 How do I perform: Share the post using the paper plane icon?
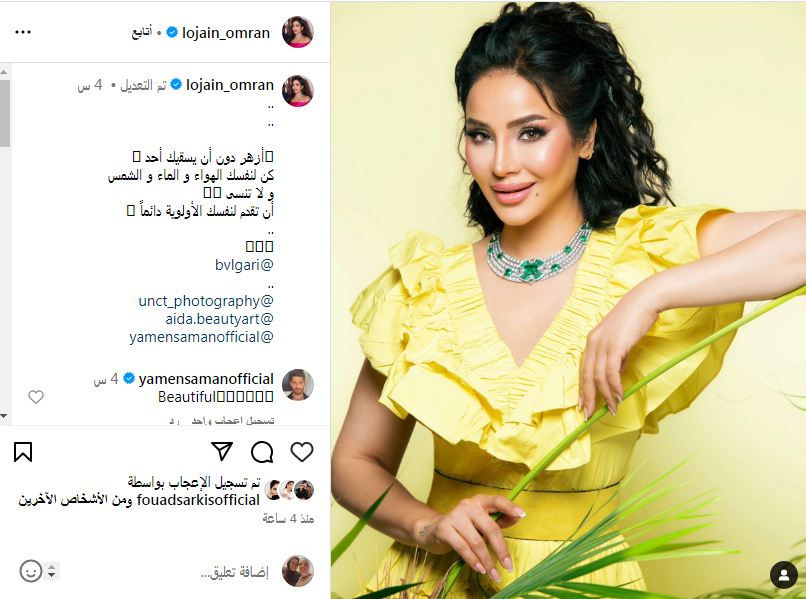pyautogui.click(x=222, y=451)
